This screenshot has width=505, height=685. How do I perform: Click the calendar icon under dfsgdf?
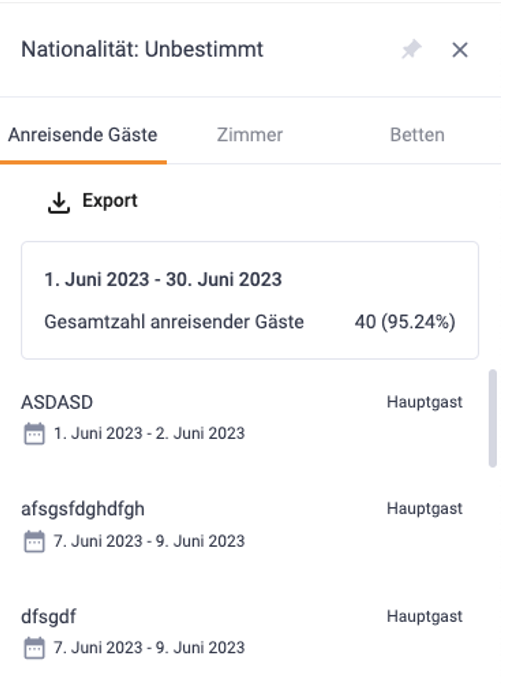click(34, 648)
